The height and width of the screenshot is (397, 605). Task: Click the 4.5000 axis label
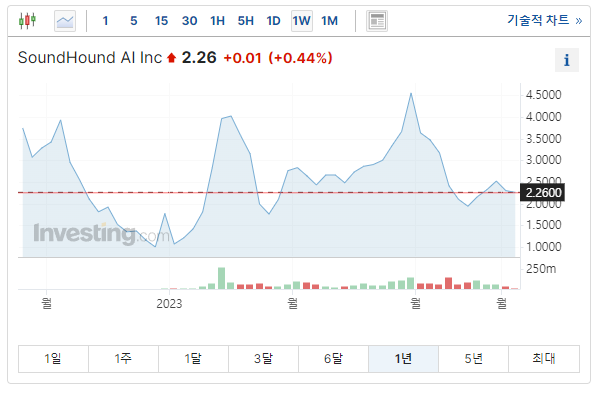click(x=543, y=95)
